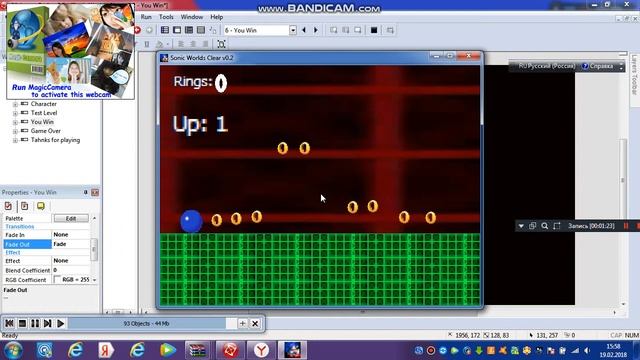Click the center frame icon in second toolbar

tap(221, 44)
